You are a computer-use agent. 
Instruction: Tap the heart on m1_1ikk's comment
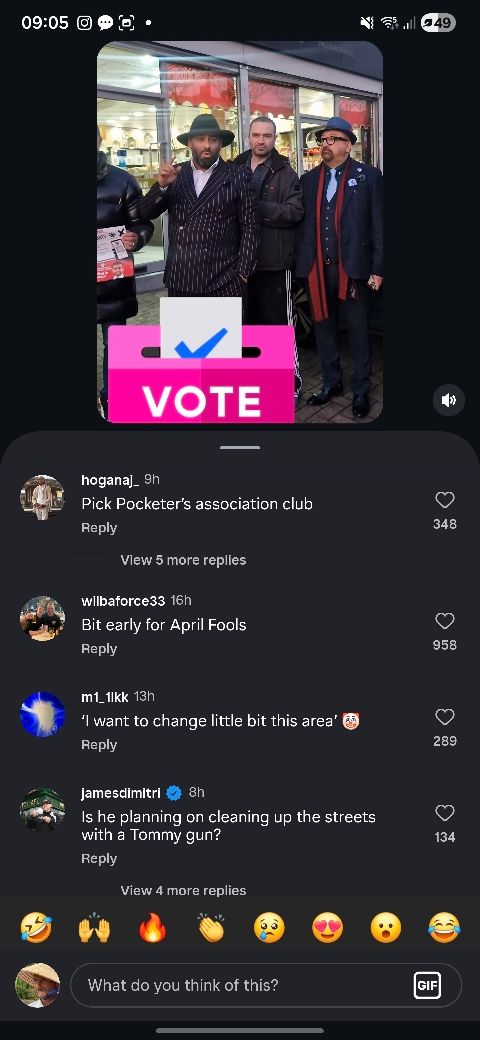(x=444, y=717)
